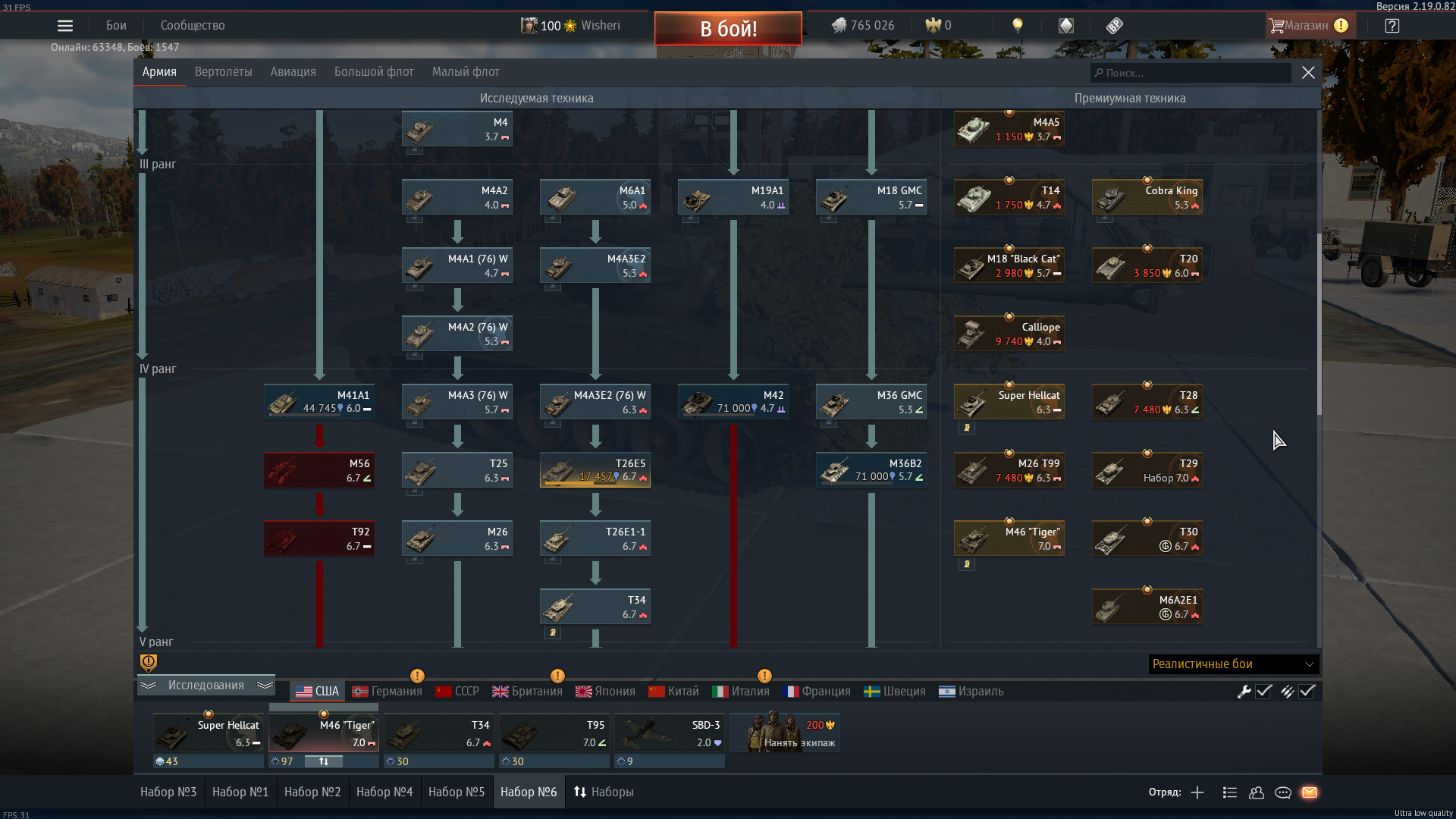Open the glowing mail envelope icon
The image size is (1456, 819).
pos(1310,792)
